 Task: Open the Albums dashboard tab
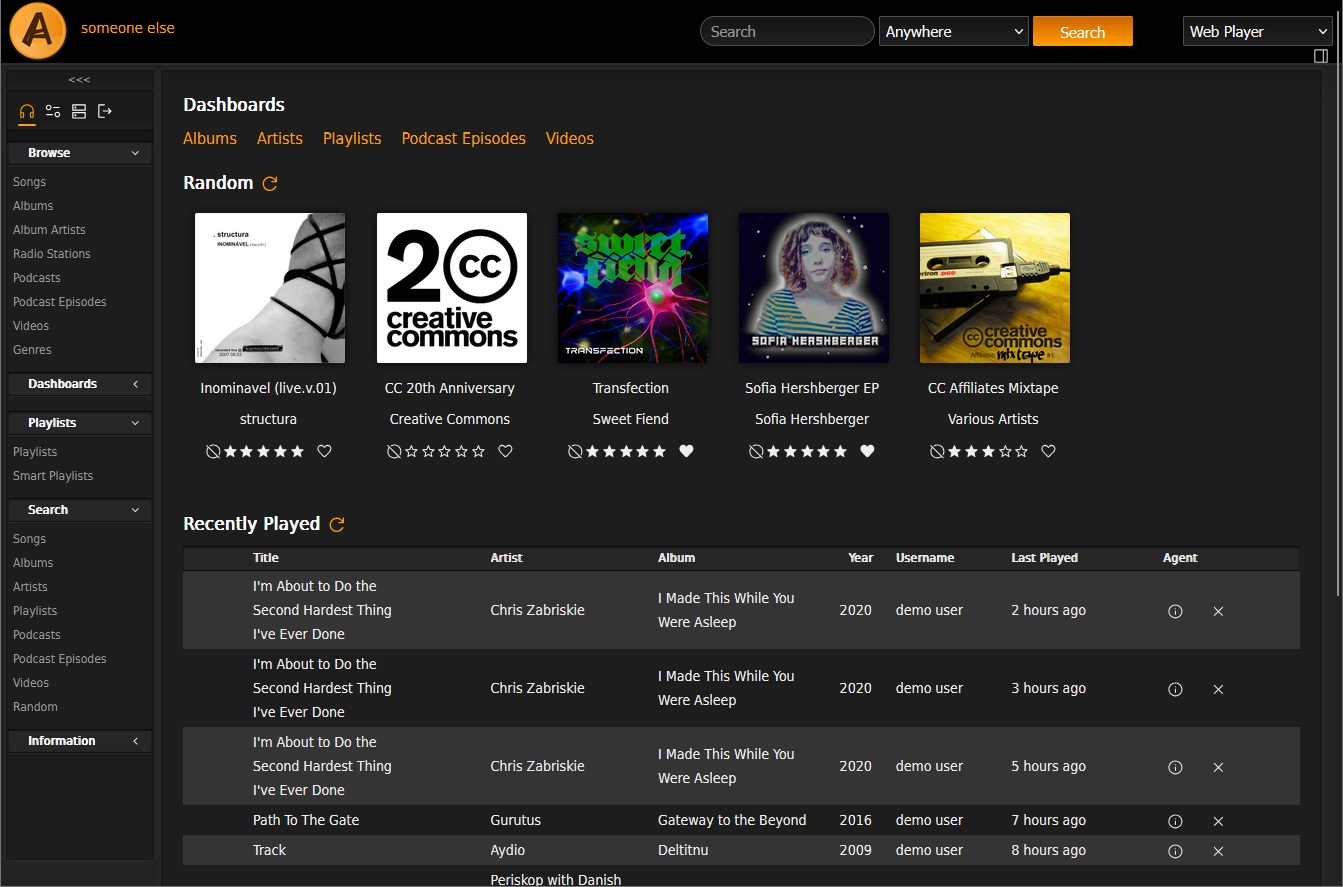(x=210, y=138)
